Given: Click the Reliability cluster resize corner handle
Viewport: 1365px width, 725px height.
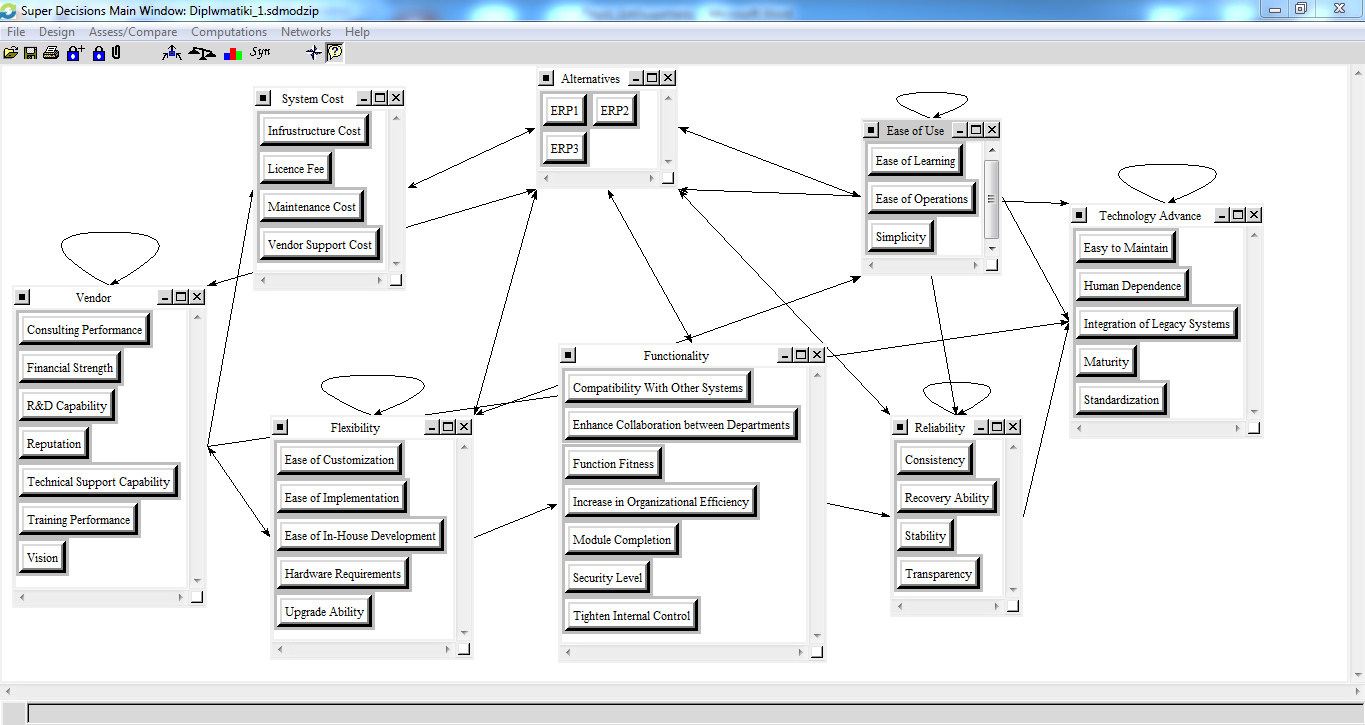Looking at the screenshot, I should click(1013, 606).
